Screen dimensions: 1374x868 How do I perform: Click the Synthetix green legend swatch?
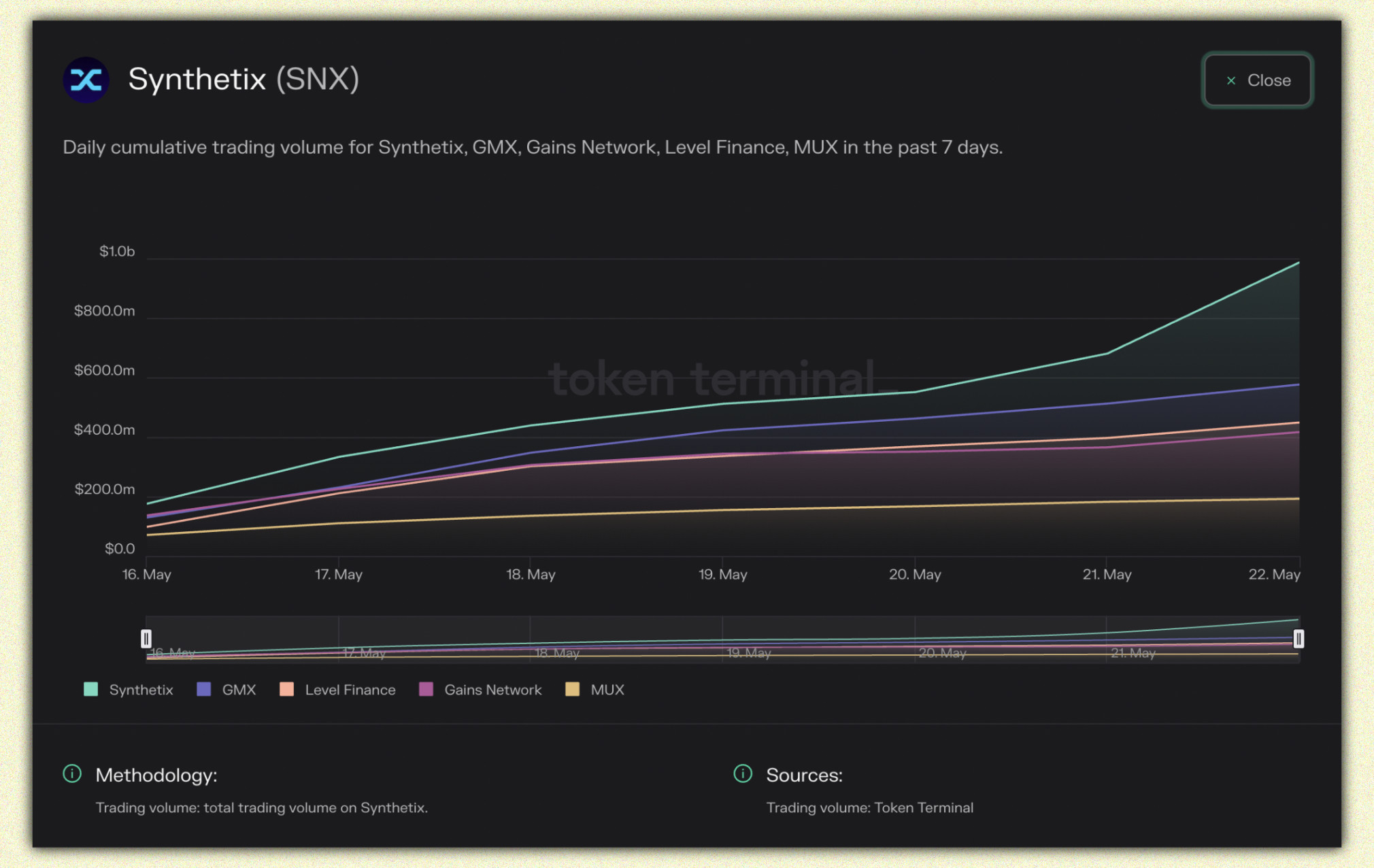coord(90,689)
